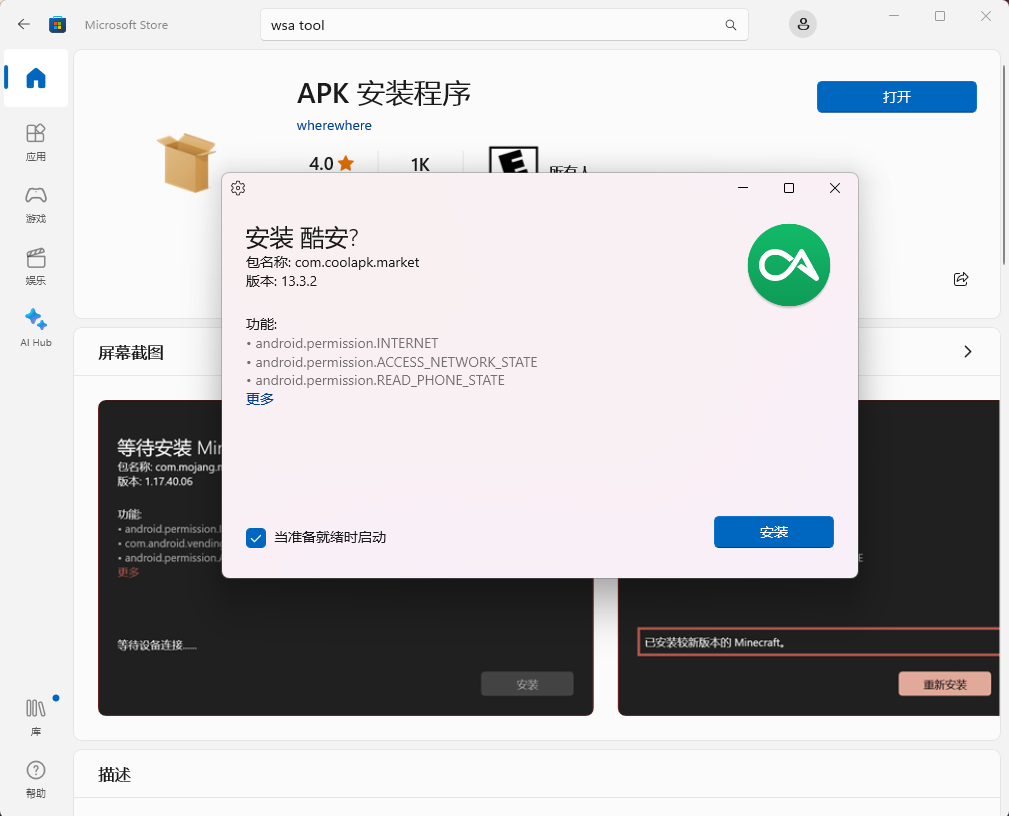This screenshot has height=816, width=1009.
Task: Open the settings gear in the installer dialog
Action: [238, 188]
